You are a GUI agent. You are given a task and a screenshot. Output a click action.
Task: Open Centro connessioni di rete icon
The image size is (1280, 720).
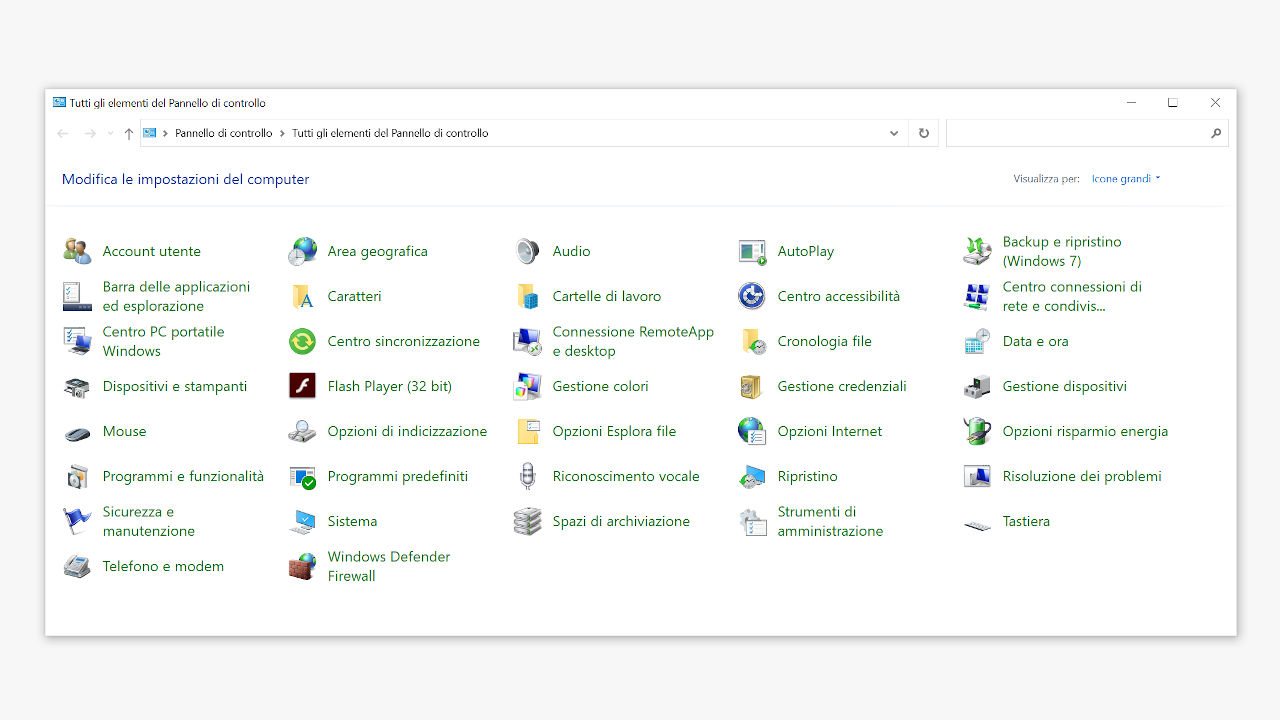point(977,296)
